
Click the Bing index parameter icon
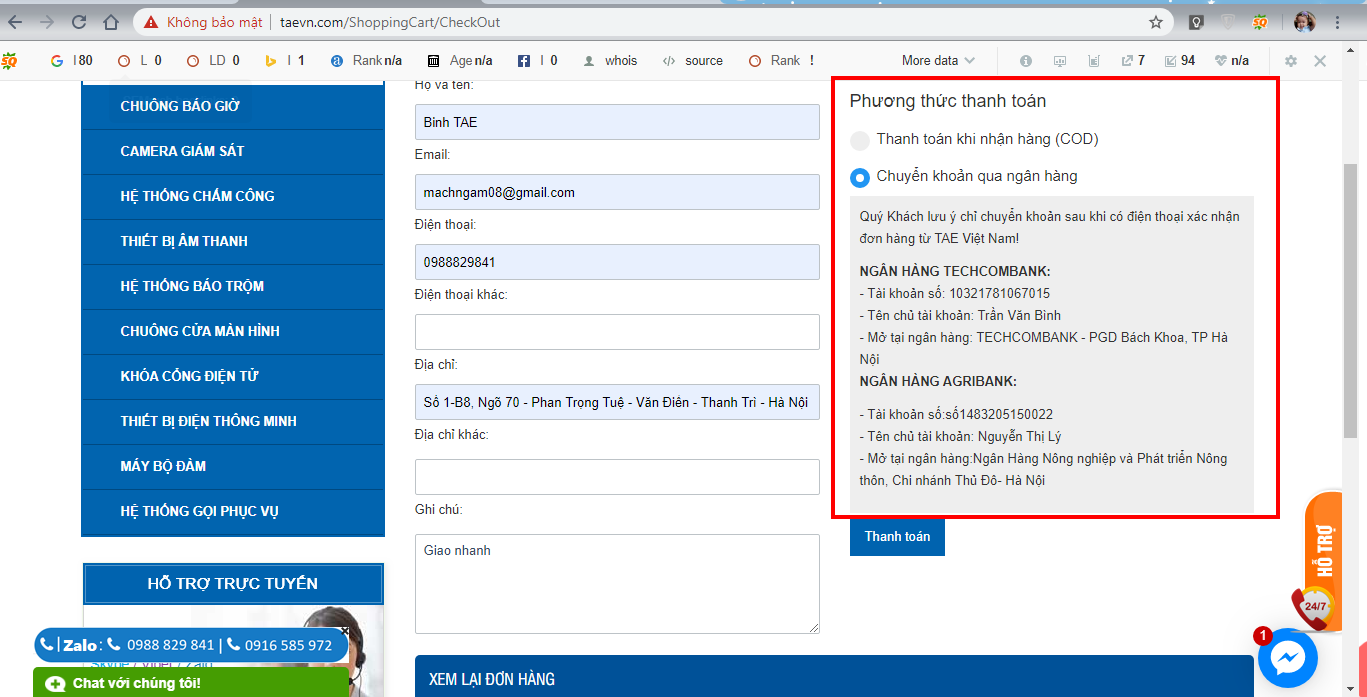click(271, 61)
